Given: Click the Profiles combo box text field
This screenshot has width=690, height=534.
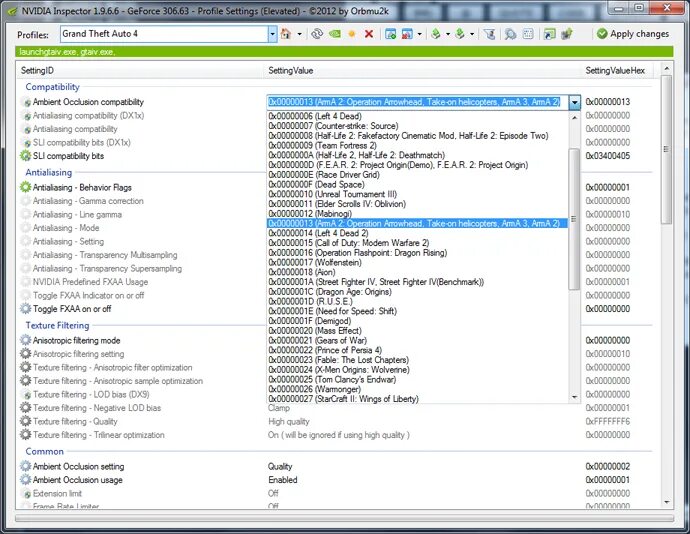Looking at the screenshot, I should tap(164, 34).
